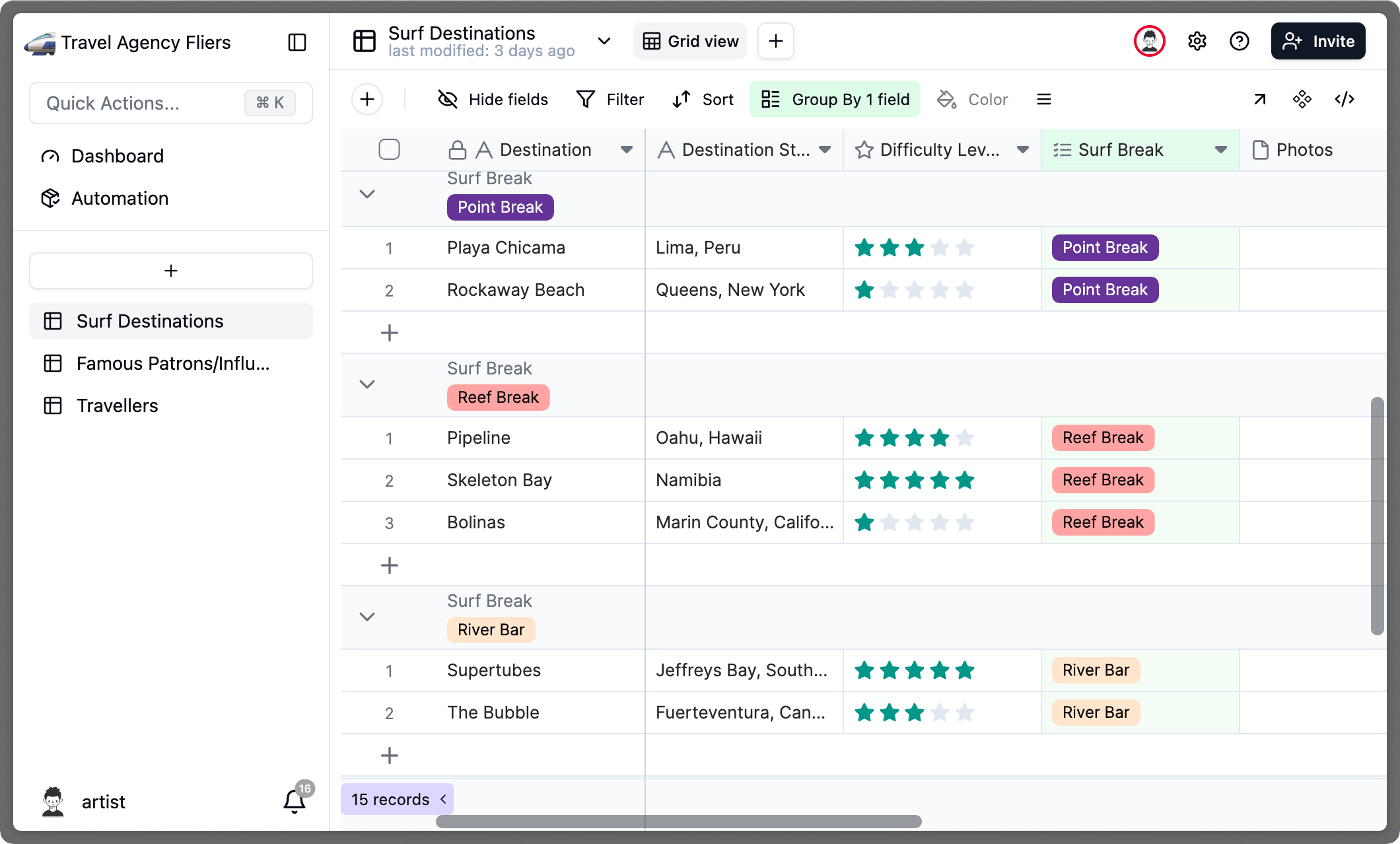Click the user avatar in the header
1400x844 pixels.
coord(1150,41)
